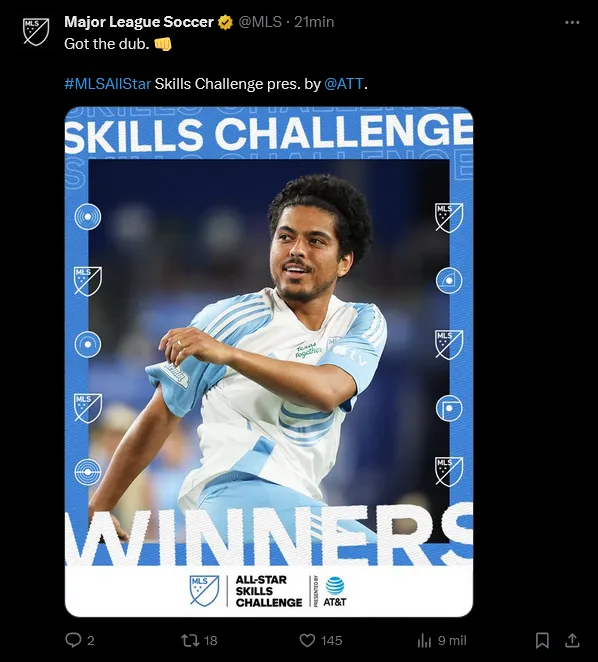
Task: Click the 18 reposts count
Action: click(210, 640)
